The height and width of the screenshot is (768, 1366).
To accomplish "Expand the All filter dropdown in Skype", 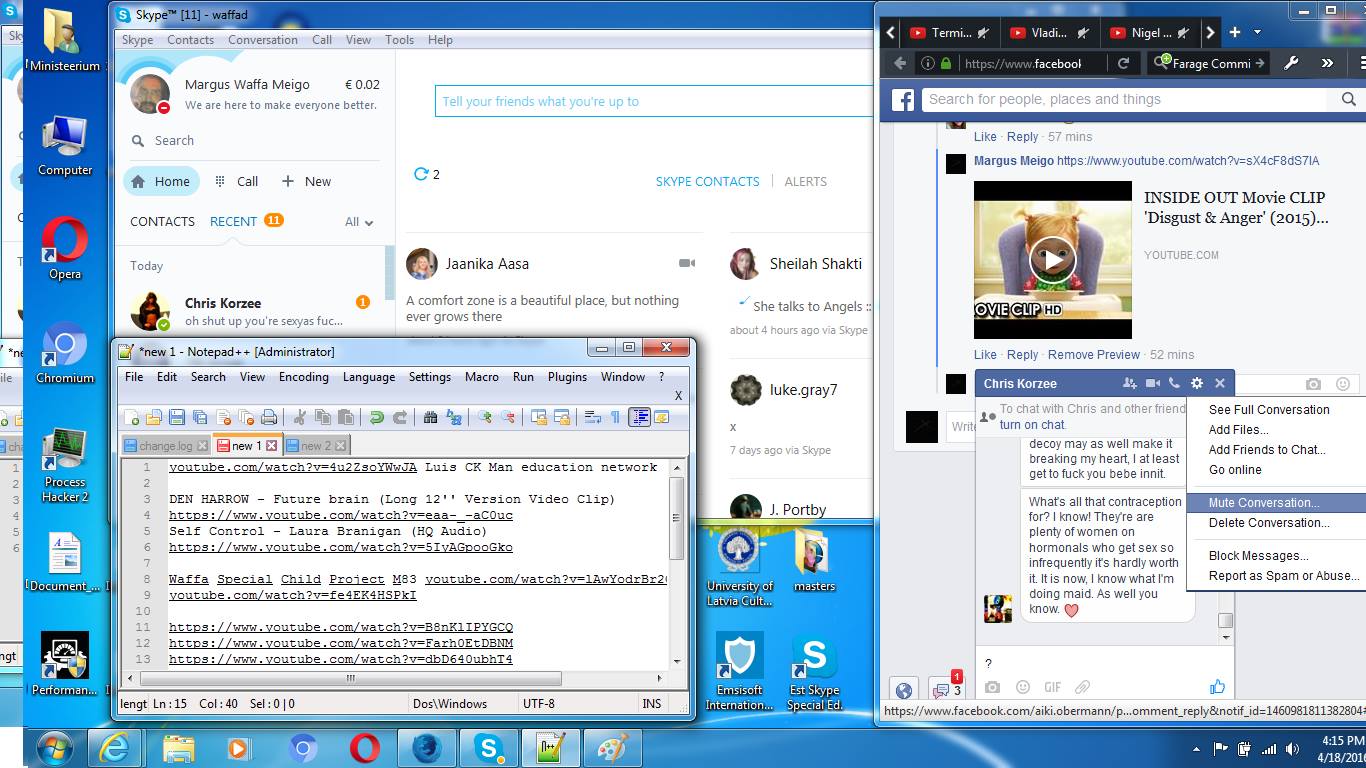I will [359, 222].
